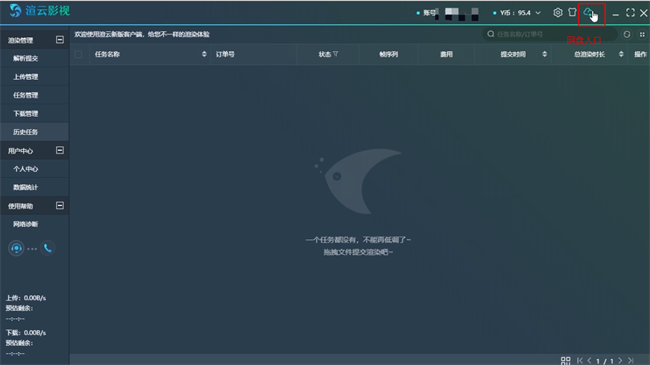Collapse the 使用帮助 section

60,206
